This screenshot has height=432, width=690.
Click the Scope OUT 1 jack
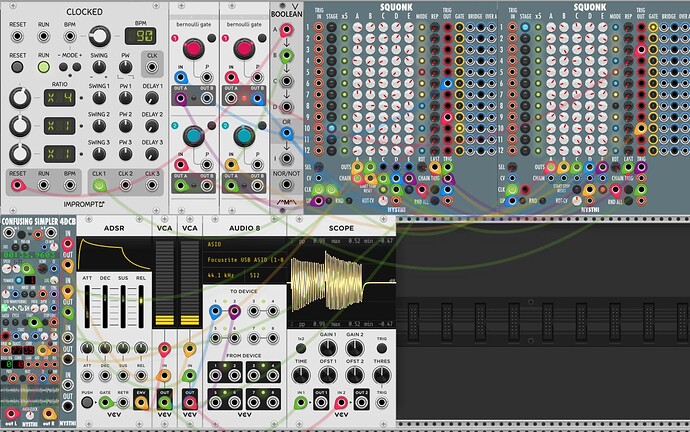coord(321,402)
